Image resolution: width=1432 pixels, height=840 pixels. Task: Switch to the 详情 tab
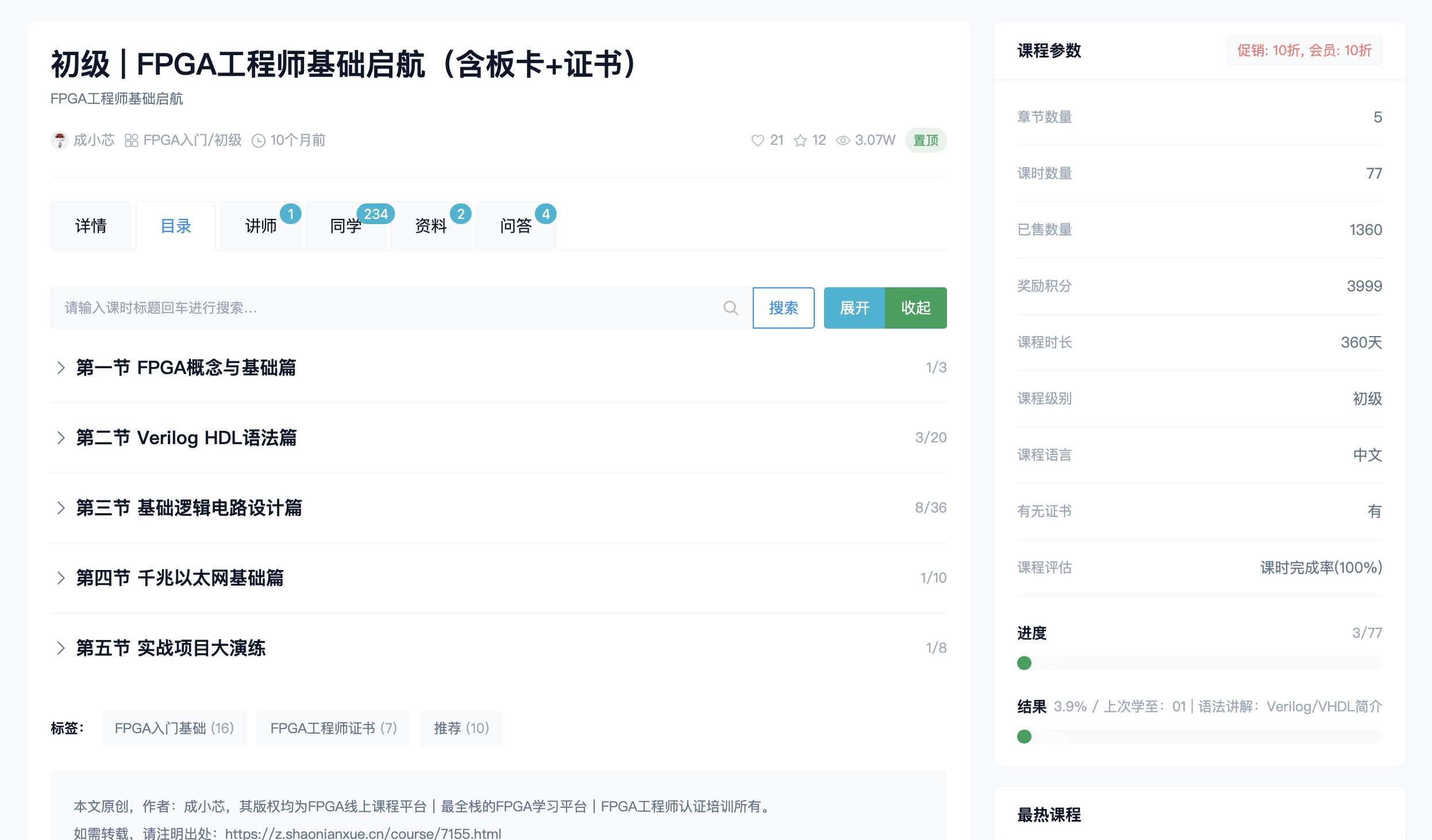tap(91, 226)
